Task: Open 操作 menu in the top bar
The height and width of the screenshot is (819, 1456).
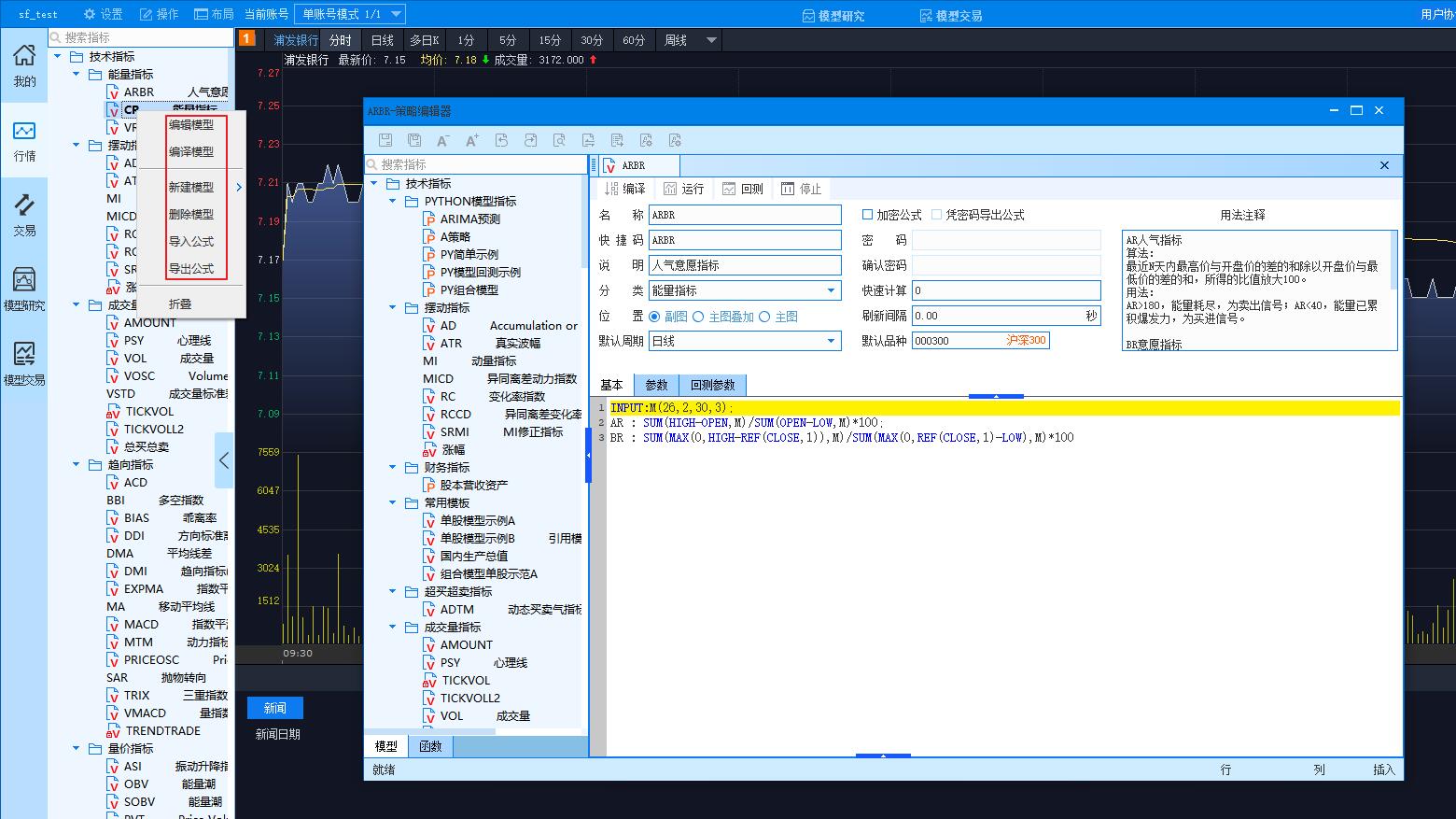Action: click(x=159, y=14)
